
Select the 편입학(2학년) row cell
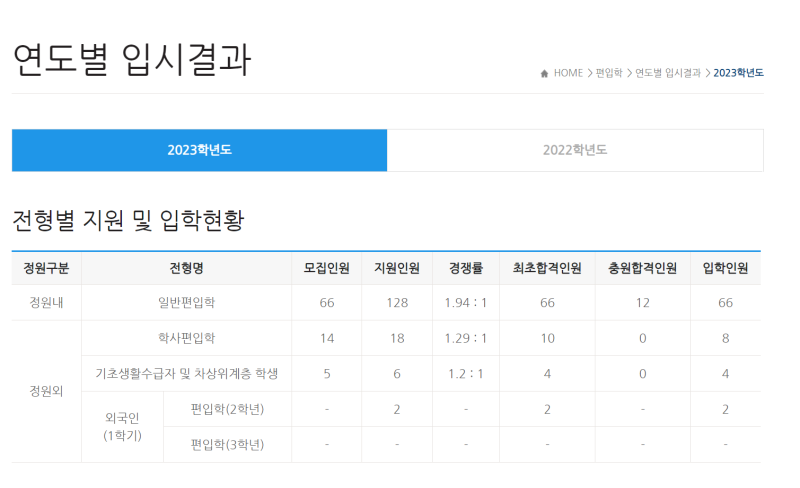(227, 409)
